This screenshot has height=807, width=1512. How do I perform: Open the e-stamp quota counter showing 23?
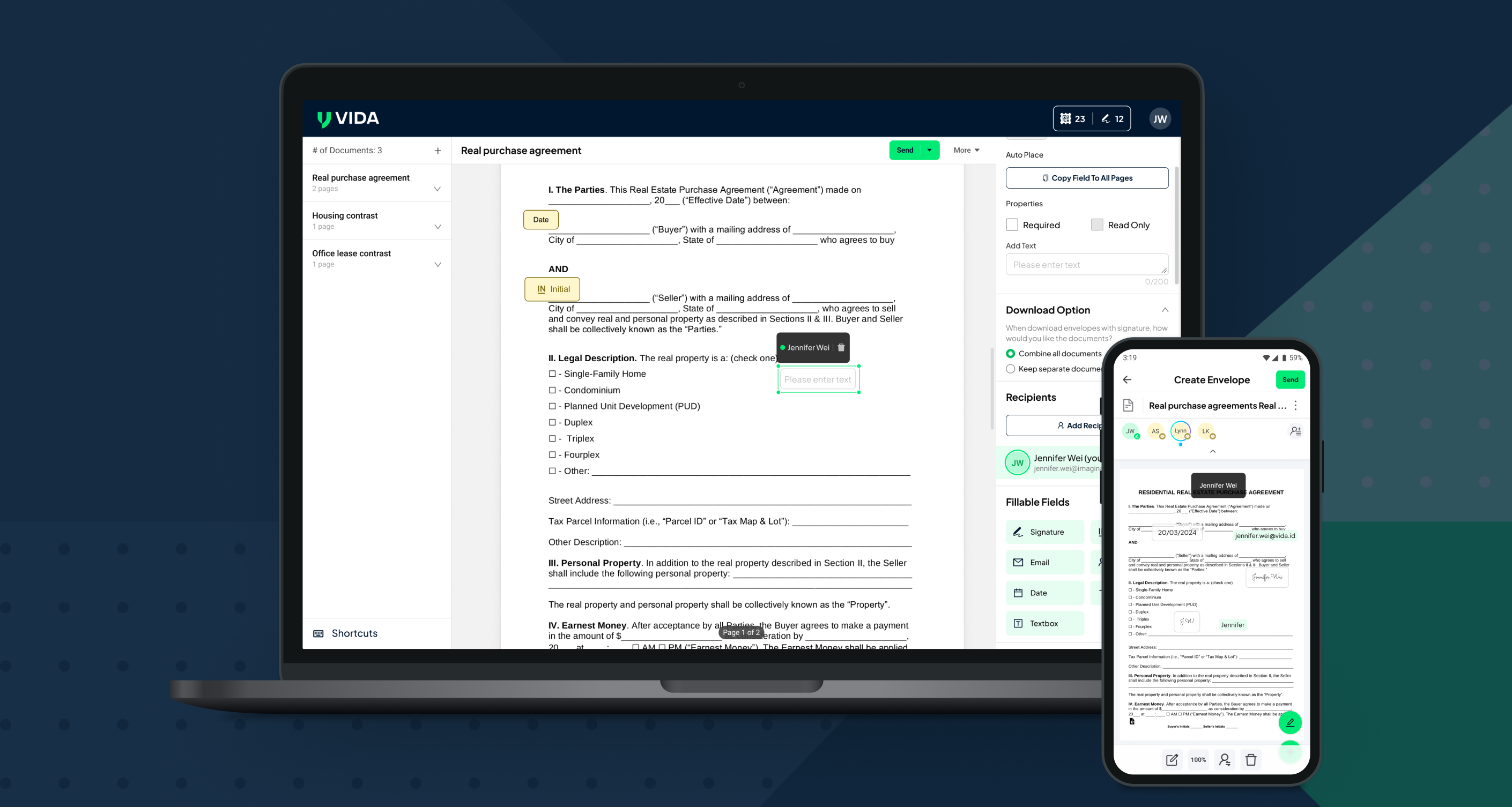tap(1072, 118)
